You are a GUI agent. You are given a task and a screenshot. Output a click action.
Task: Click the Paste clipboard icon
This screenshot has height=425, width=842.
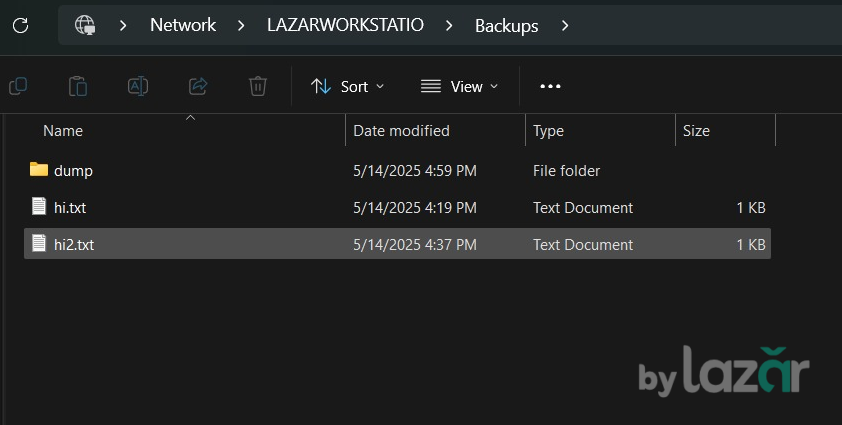78,86
